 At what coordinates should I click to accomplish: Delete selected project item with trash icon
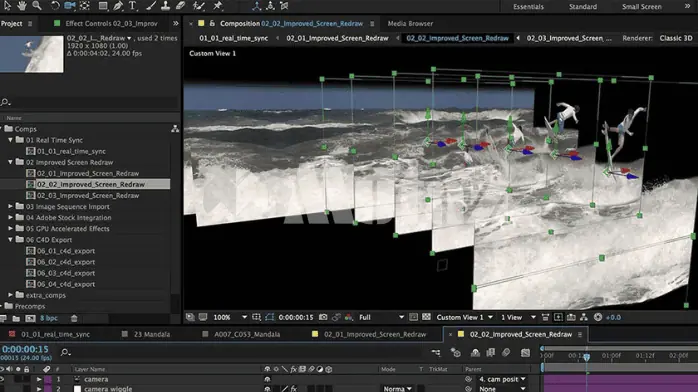click(74, 318)
